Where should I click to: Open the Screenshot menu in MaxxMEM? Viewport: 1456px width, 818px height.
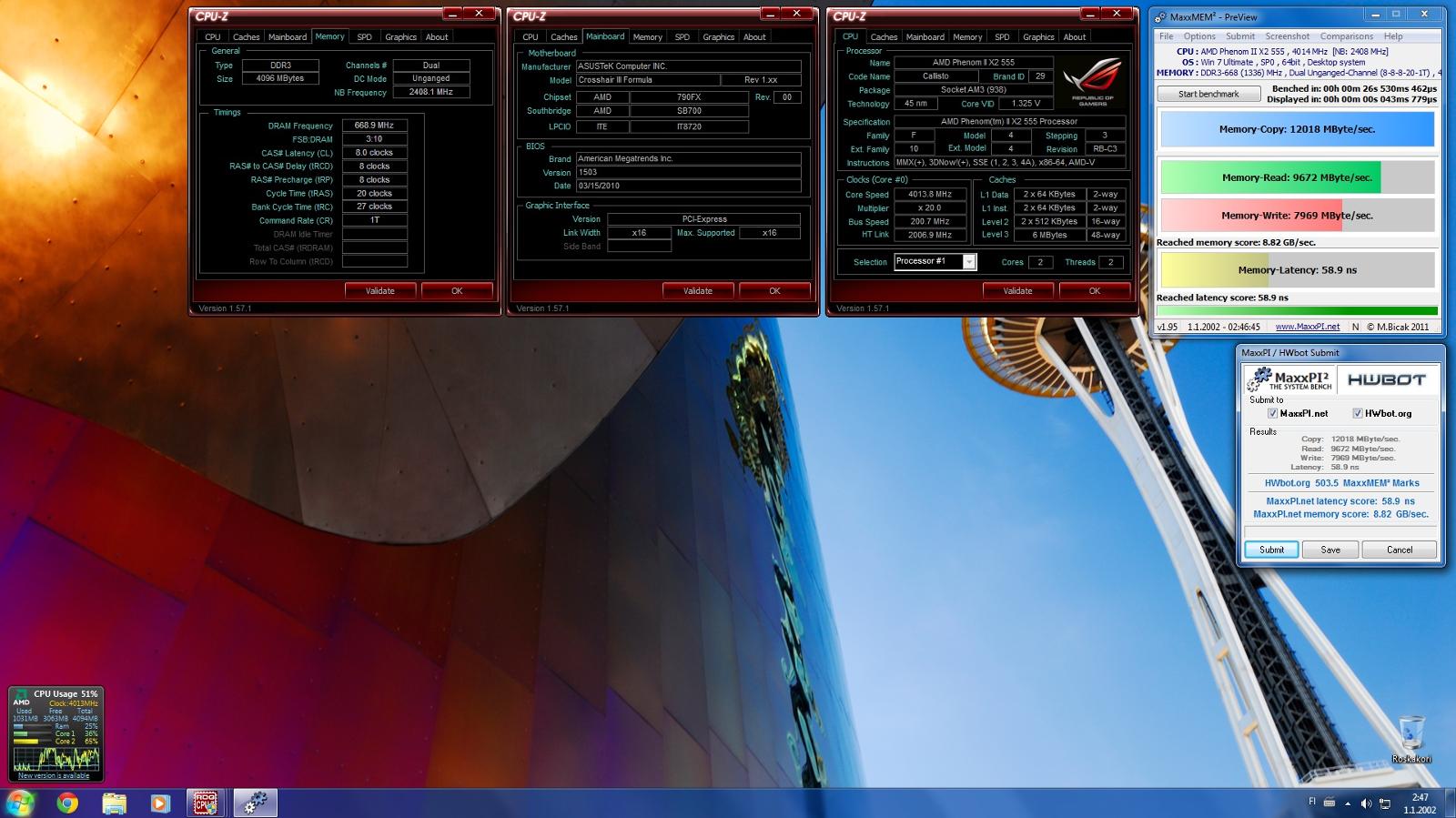coord(1287,36)
